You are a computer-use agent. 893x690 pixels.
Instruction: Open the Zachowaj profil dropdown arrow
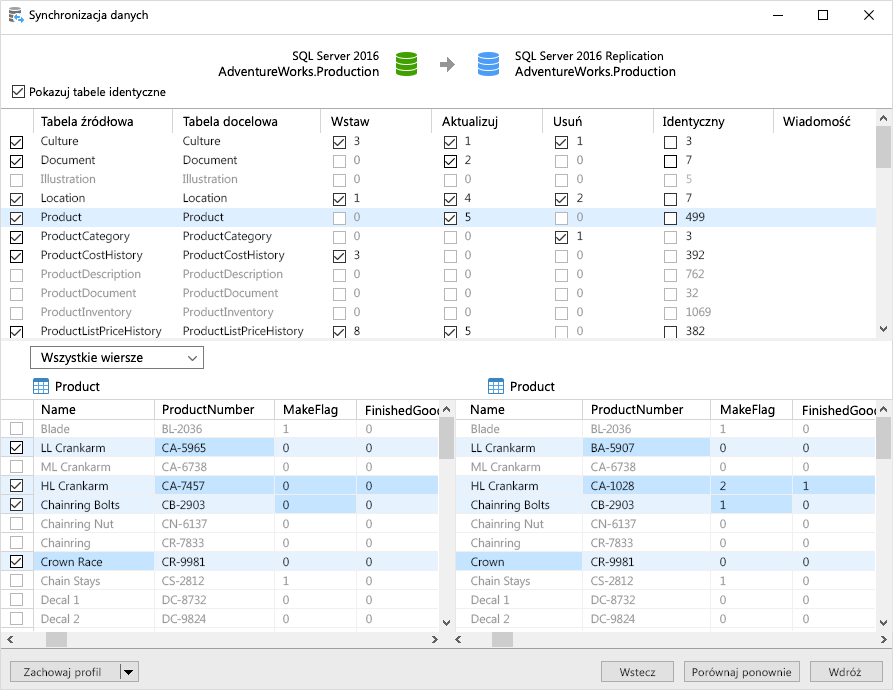click(x=129, y=672)
